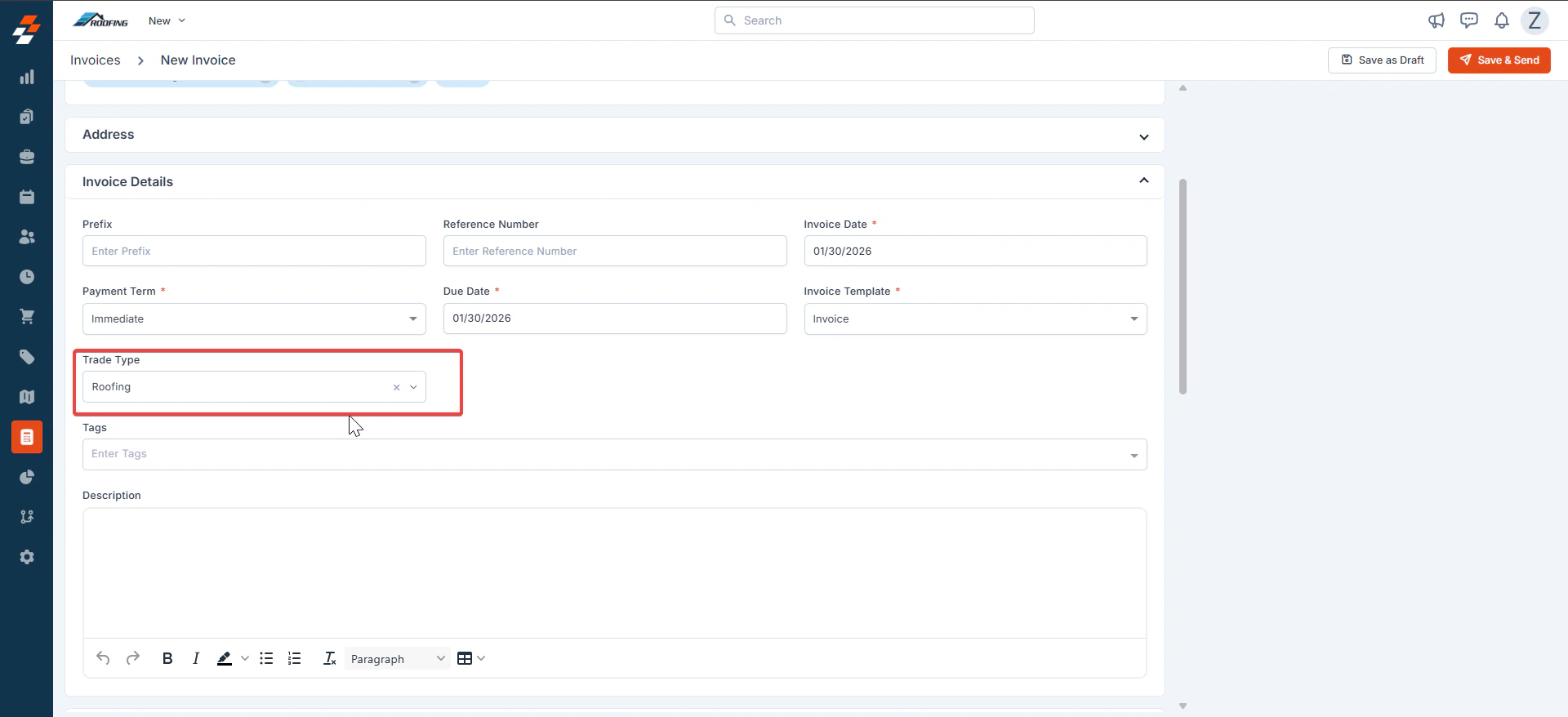
Task: Open the contacts people icon in sidebar
Action: tap(27, 237)
